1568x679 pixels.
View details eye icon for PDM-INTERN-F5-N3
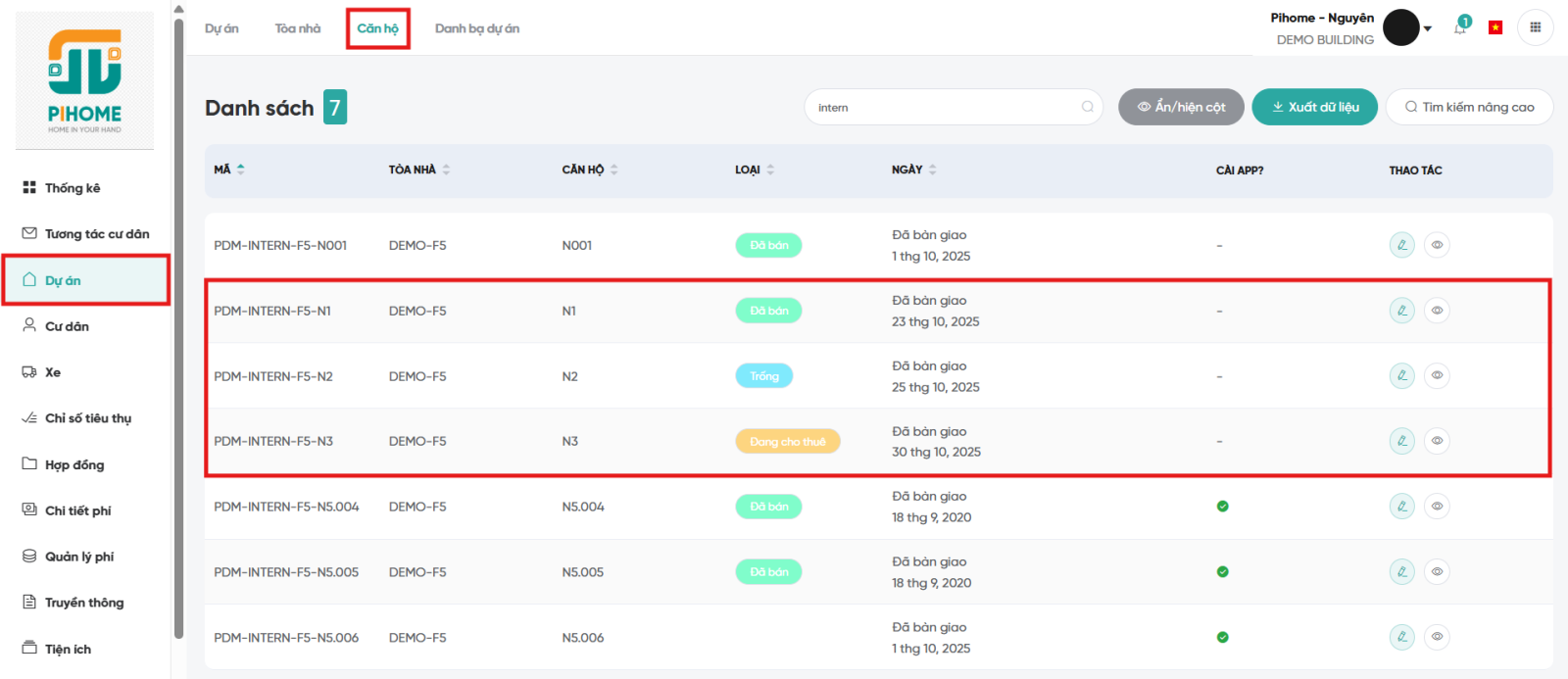point(1437,441)
